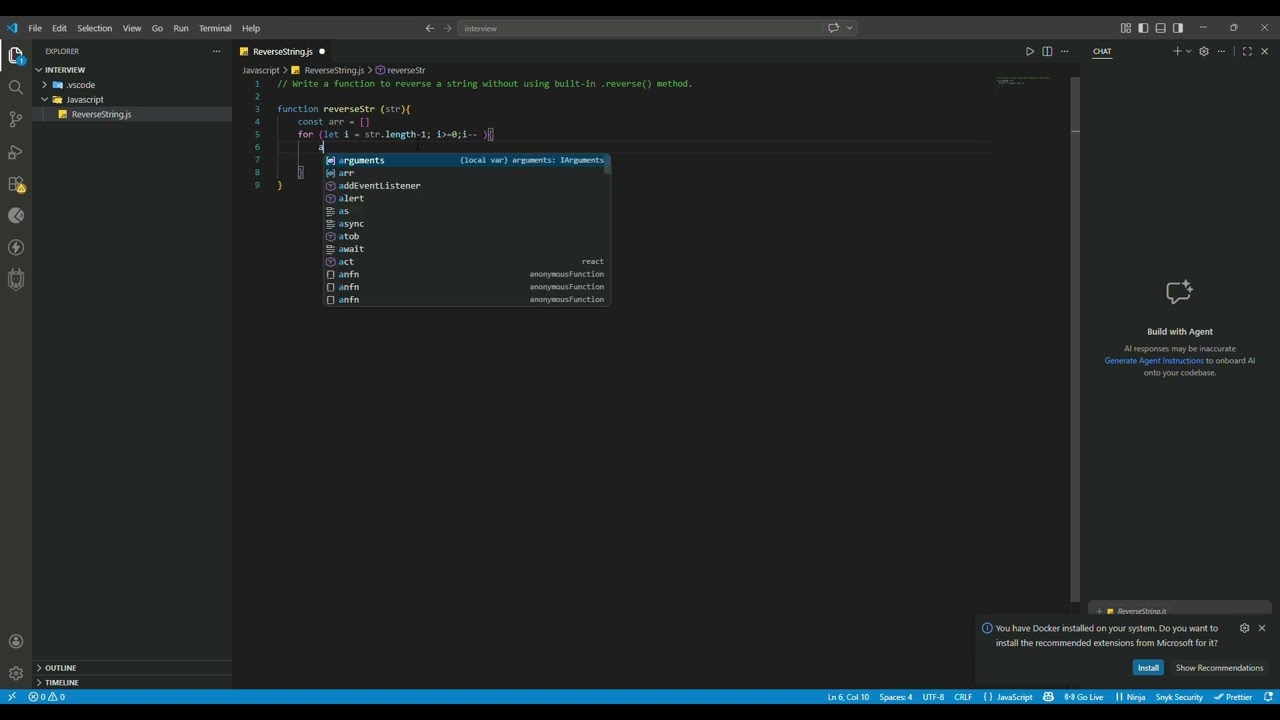Go back with the left arrow
This screenshot has height=720, width=1280.
(430, 28)
